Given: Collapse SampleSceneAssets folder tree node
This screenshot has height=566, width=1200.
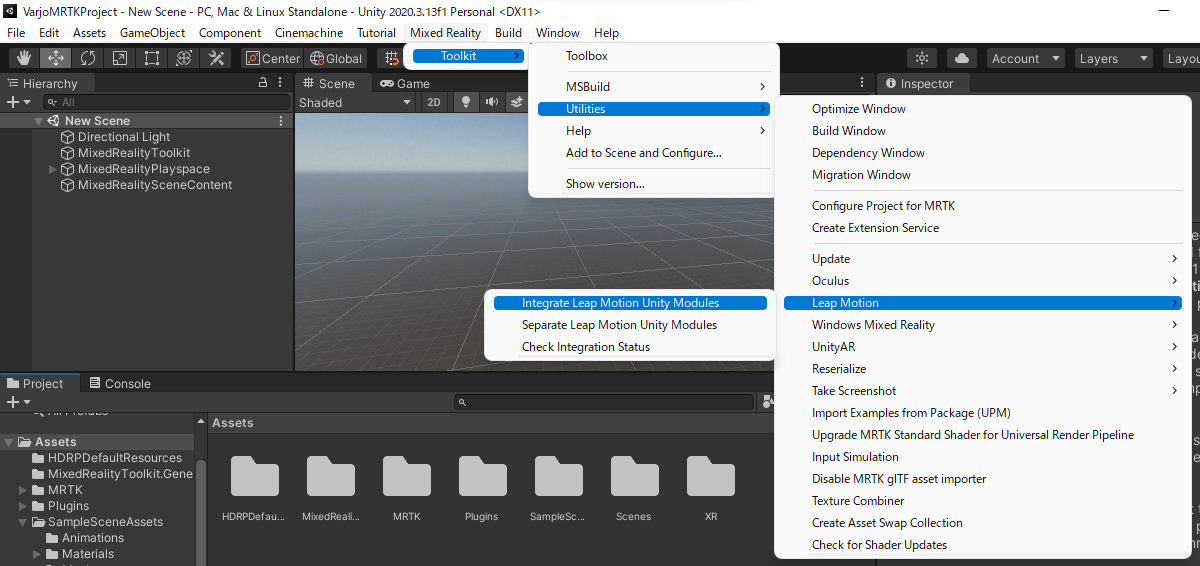Looking at the screenshot, I should point(23,522).
